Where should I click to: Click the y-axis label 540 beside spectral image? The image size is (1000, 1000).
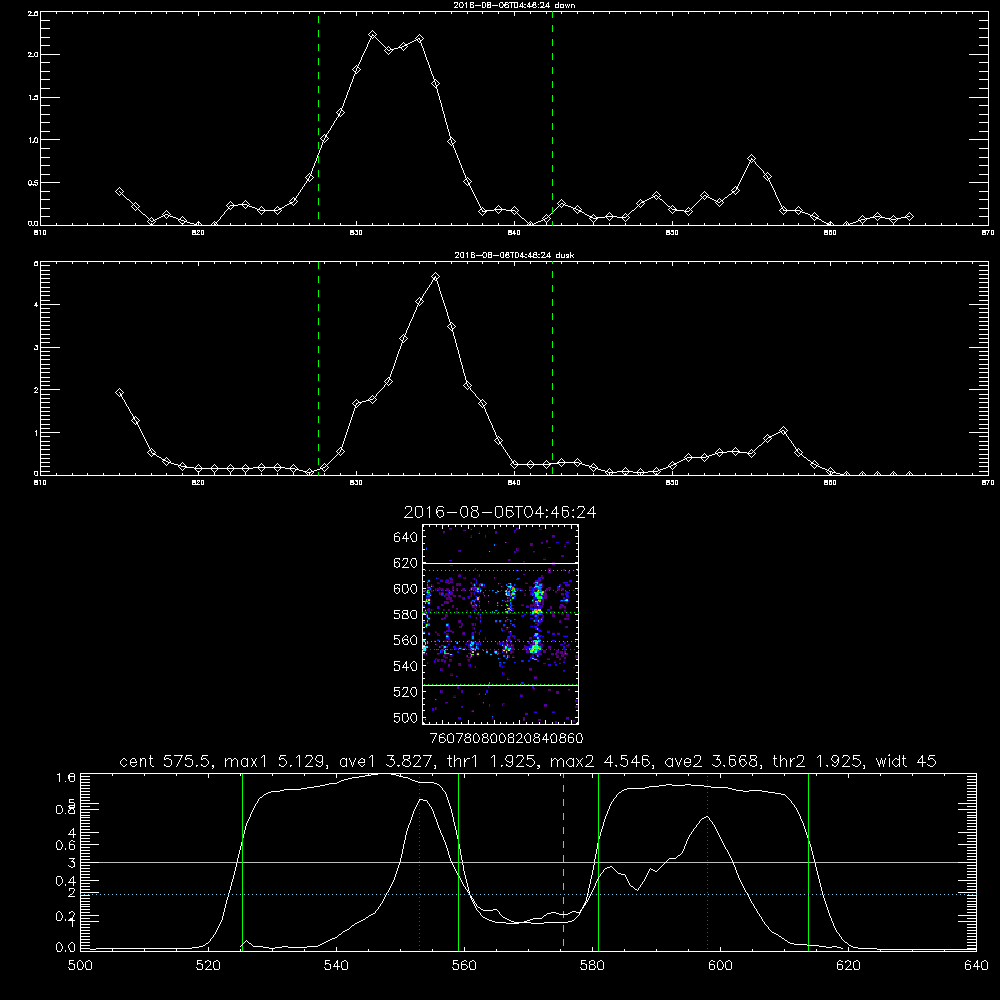click(406, 666)
